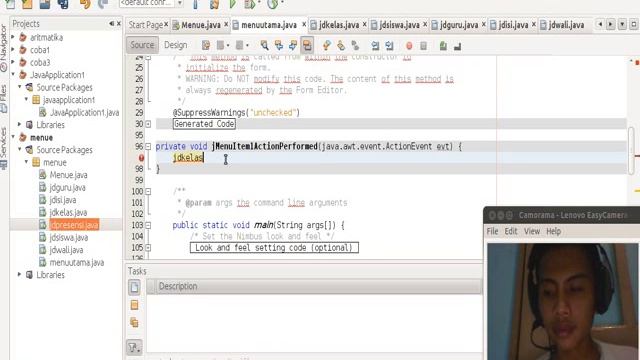Click the Last Edit icon in editor toolbar
The image size is (640, 360).
click(206, 45)
